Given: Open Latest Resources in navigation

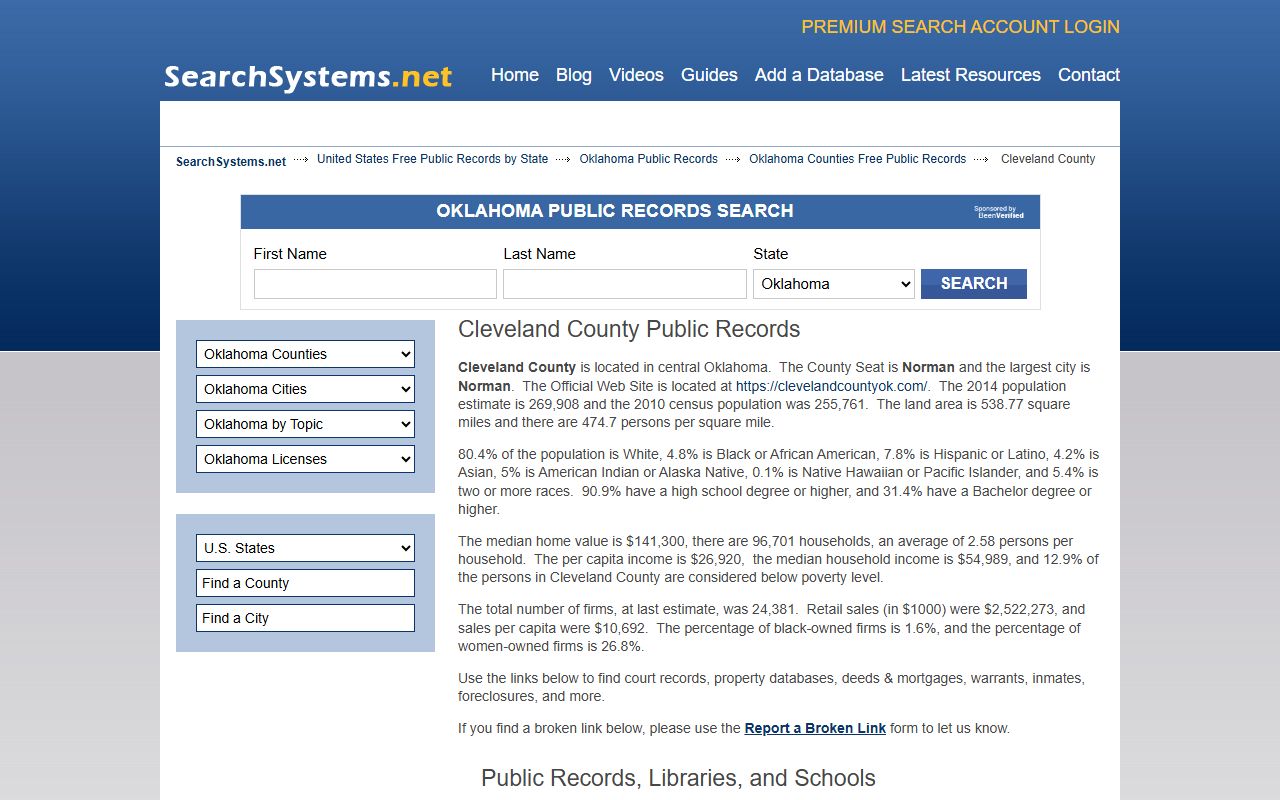Looking at the screenshot, I should 971,75.
